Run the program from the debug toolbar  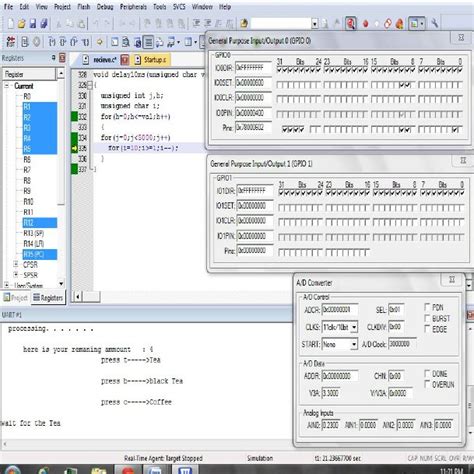(25, 42)
